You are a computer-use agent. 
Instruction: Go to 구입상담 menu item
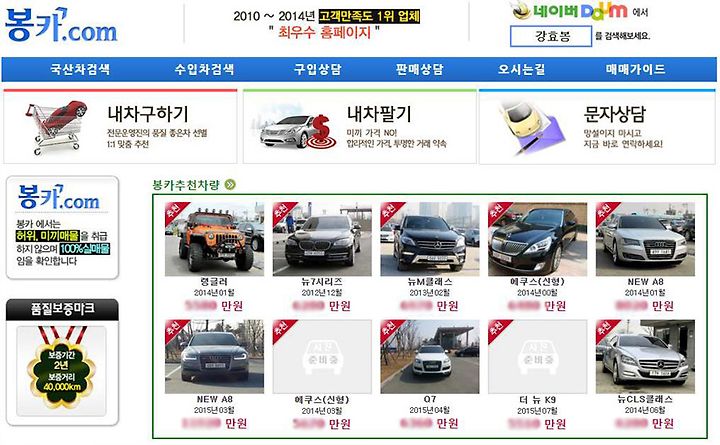pyautogui.click(x=317, y=69)
